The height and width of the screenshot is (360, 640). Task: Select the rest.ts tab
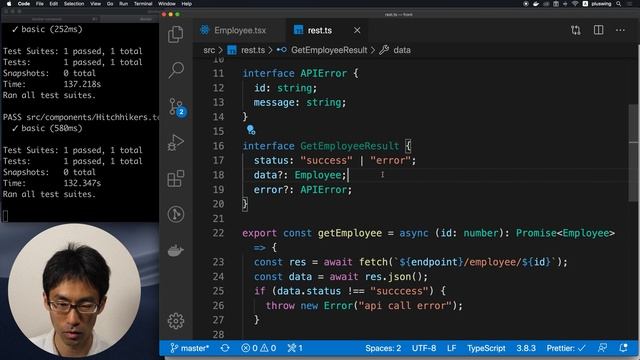click(319, 30)
